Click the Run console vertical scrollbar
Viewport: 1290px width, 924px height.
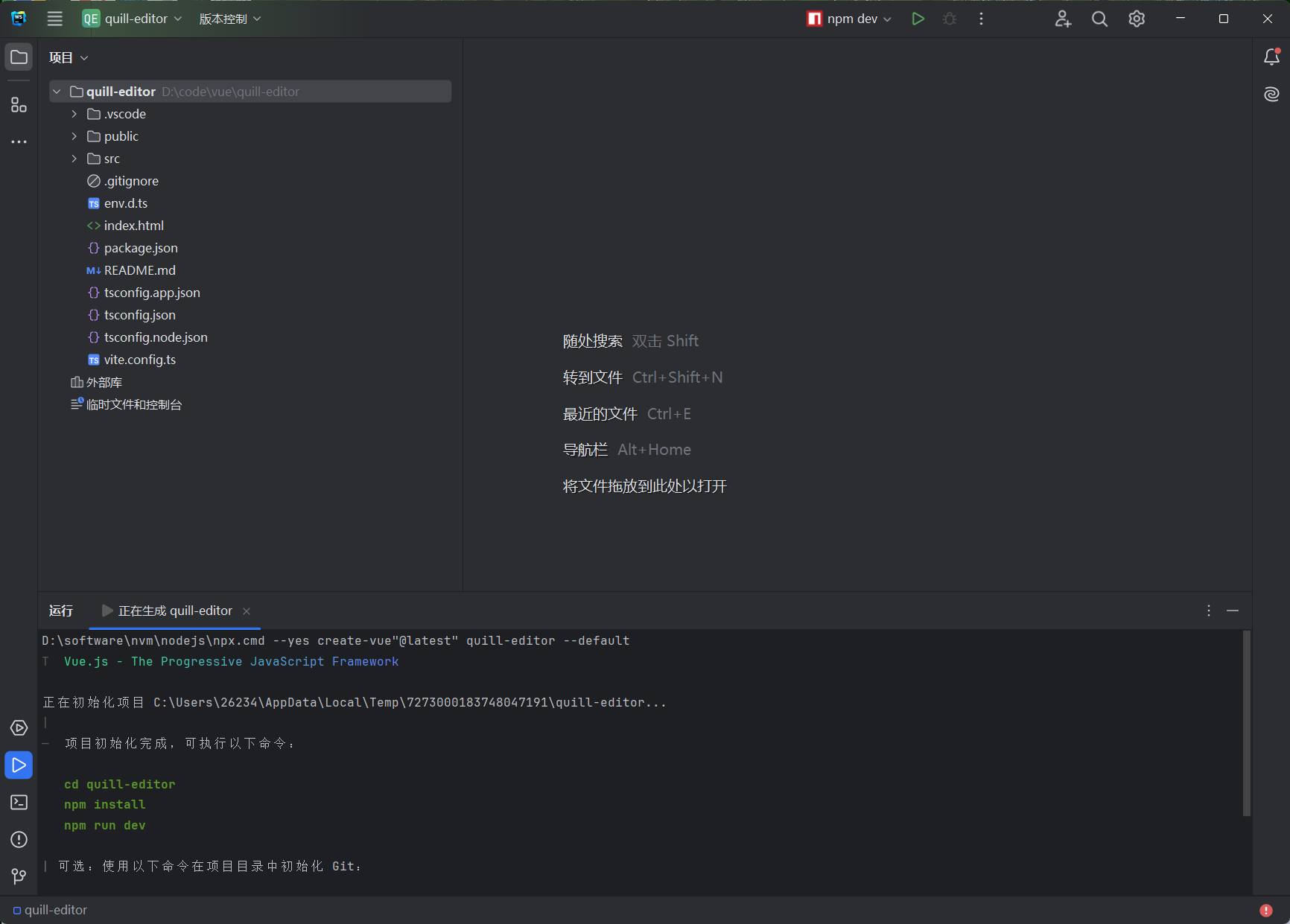[x=1246, y=724]
